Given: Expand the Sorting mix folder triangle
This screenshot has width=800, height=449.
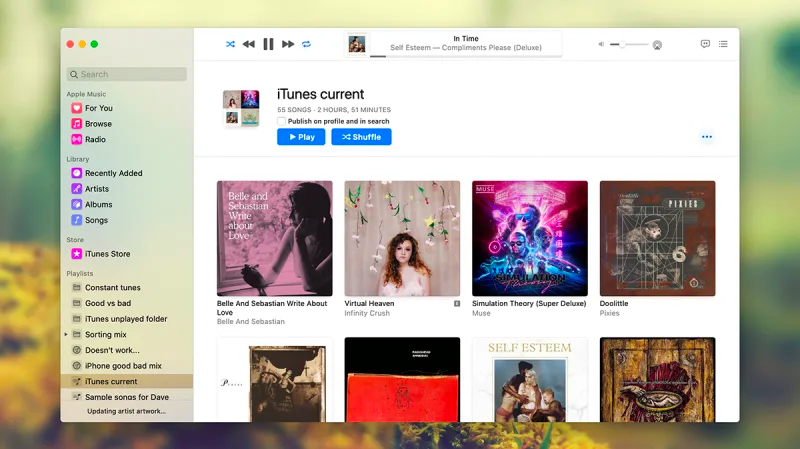Looking at the screenshot, I should click(x=66, y=335).
